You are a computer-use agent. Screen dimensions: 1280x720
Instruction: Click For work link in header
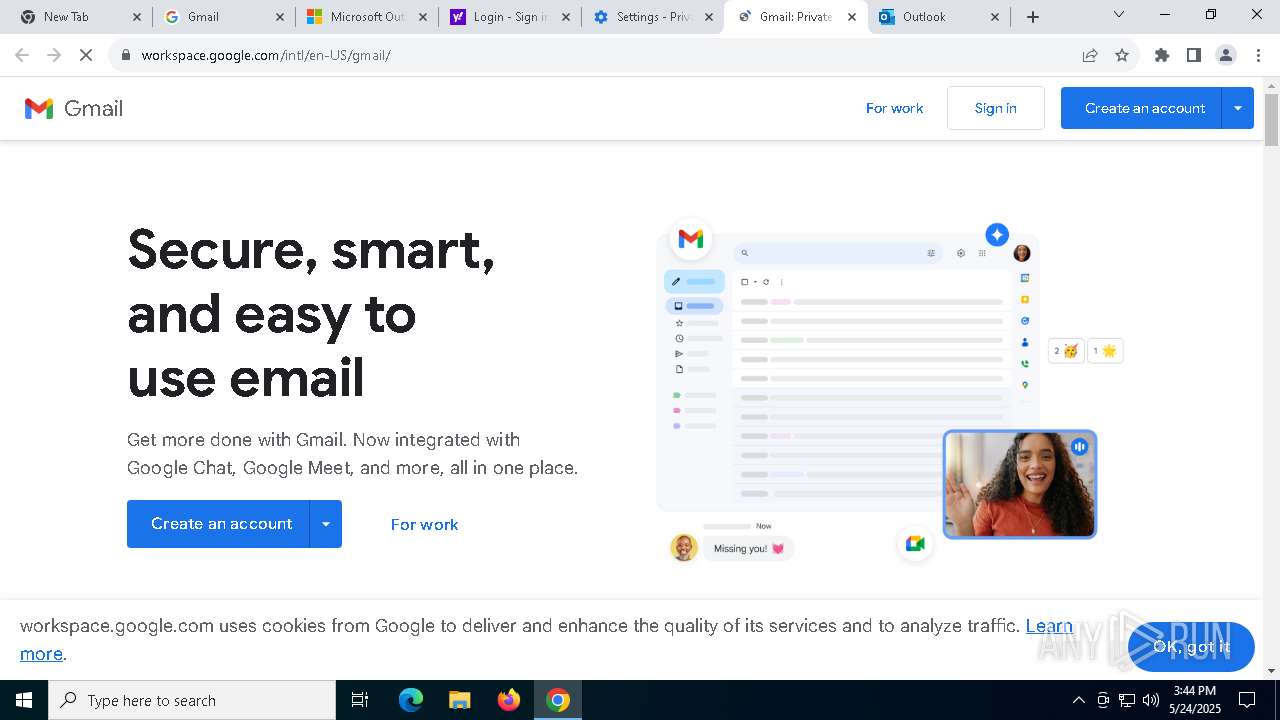(x=894, y=108)
